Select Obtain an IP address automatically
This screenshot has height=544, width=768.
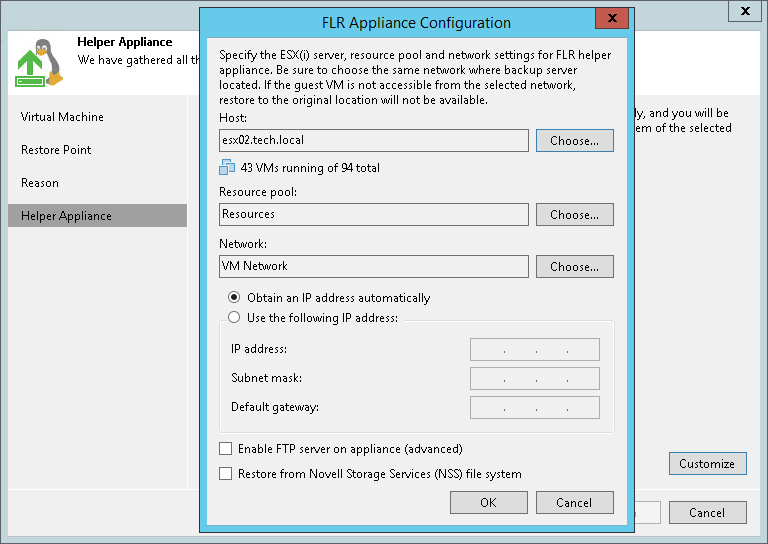coord(234,298)
